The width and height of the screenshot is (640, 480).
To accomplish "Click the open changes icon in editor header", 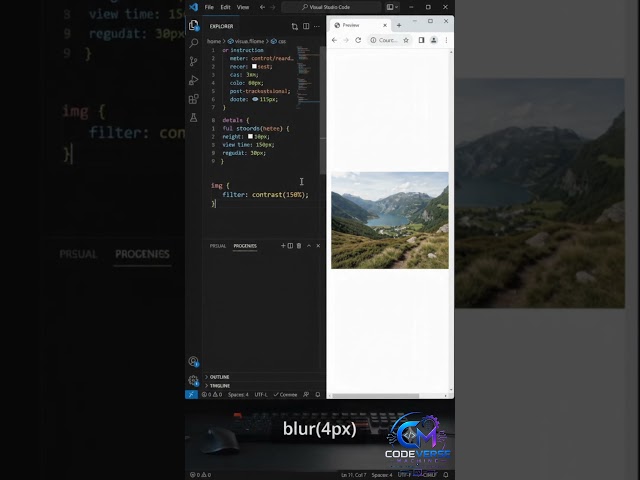I will tap(295, 27).
